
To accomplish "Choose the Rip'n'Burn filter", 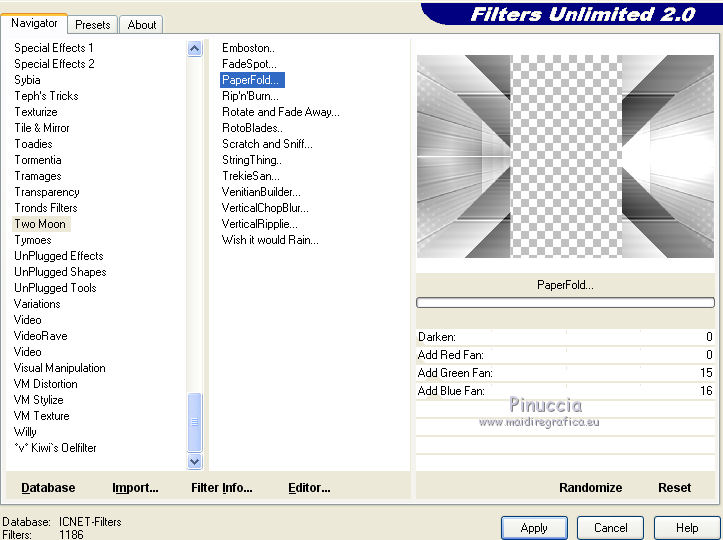I will 250,96.
